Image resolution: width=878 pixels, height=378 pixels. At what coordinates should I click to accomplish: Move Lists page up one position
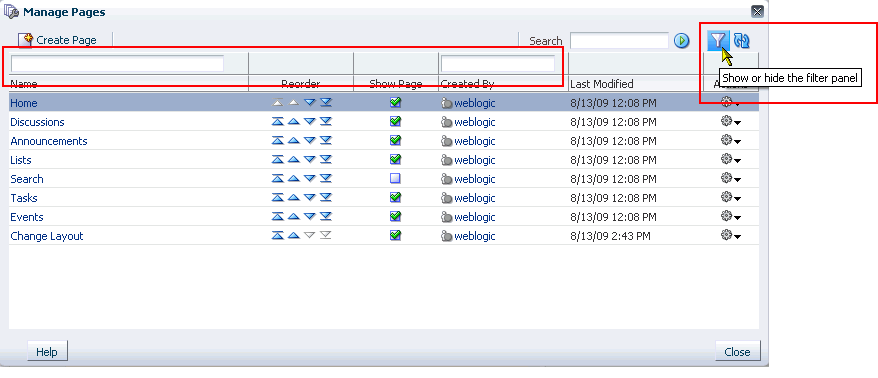(x=293, y=160)
